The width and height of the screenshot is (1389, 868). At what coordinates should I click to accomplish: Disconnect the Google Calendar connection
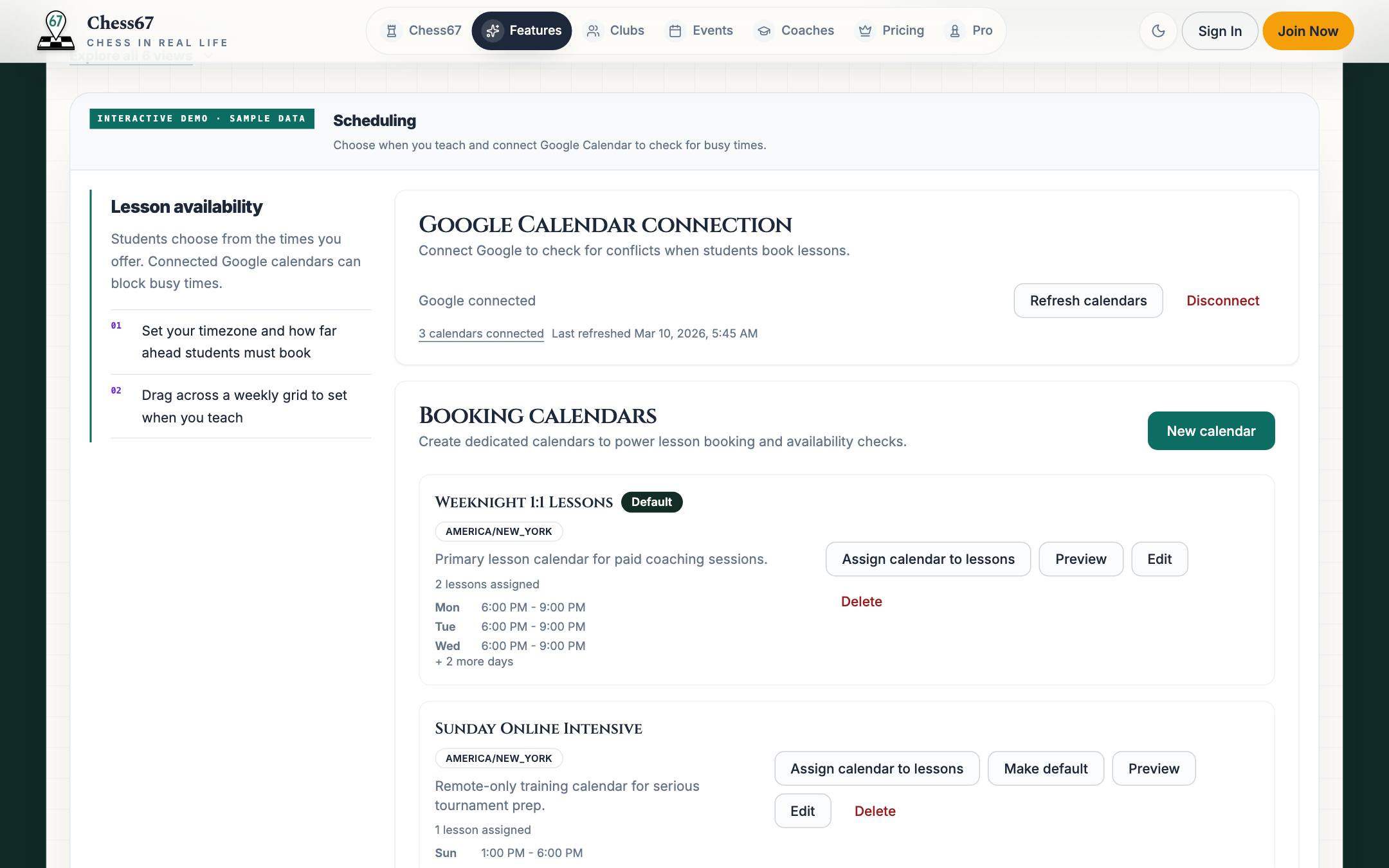pyautogui.click(x=1222, y=300)
